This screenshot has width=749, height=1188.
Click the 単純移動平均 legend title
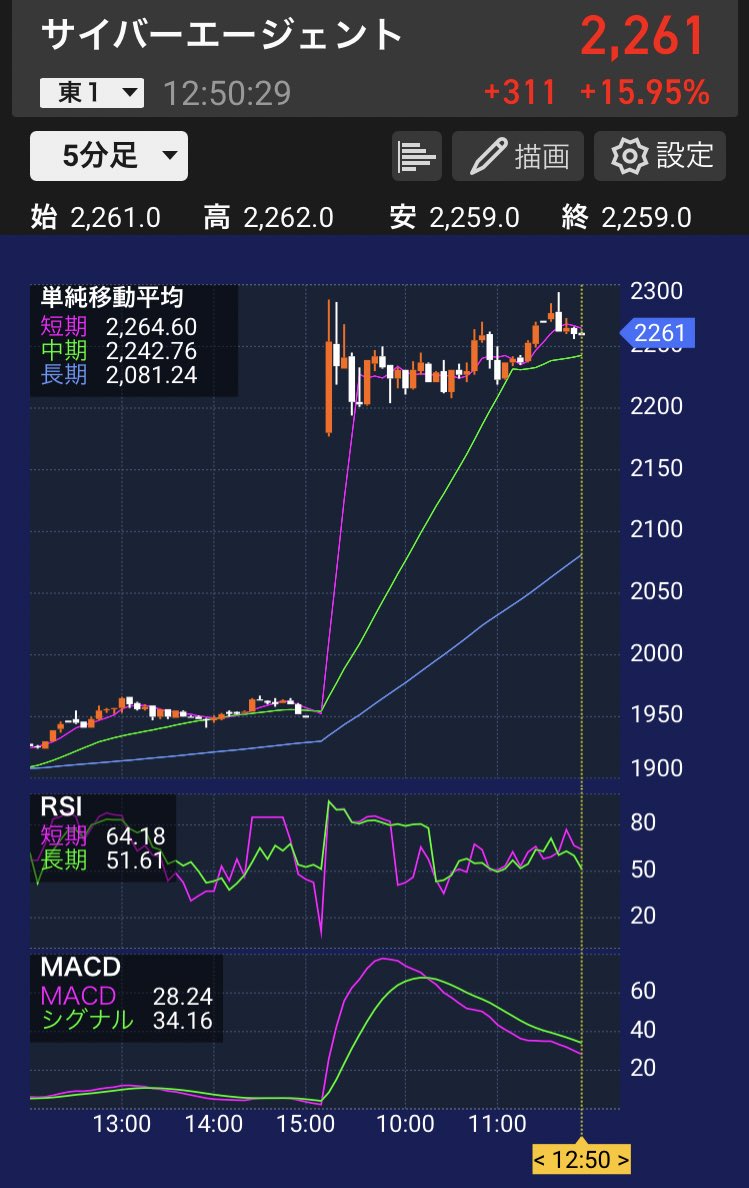[112, 298]
